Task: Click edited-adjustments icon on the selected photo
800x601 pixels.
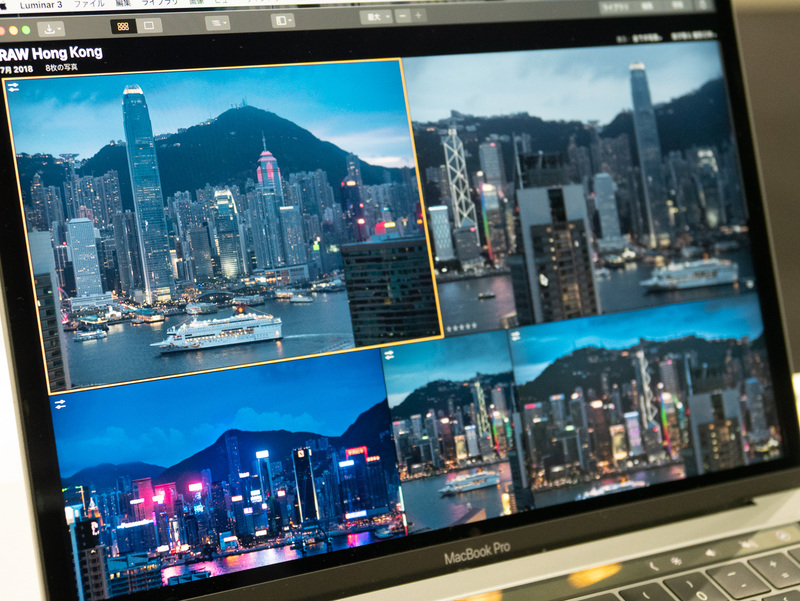Action: click(x=13, y=88)
